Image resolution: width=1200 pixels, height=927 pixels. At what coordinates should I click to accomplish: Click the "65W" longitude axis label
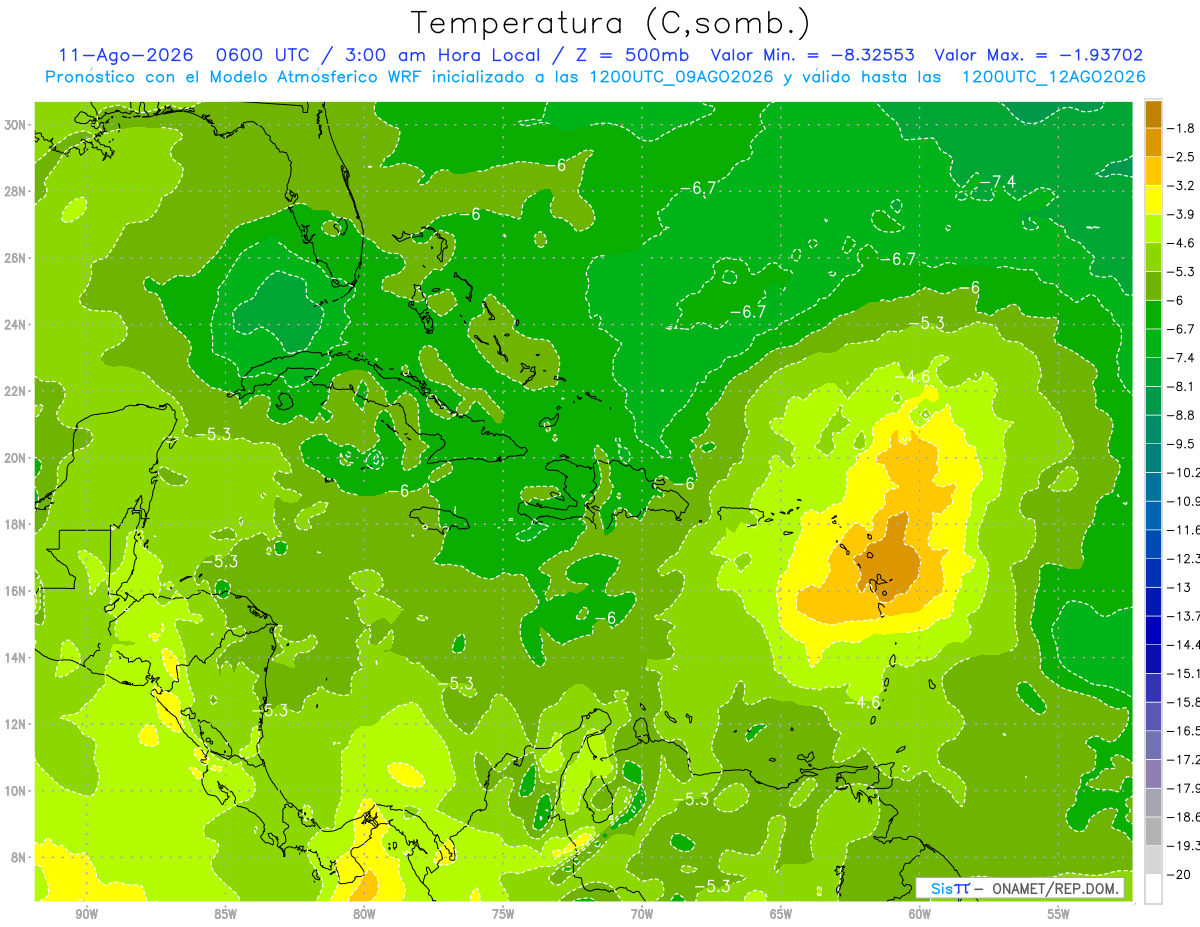click(x=781, y=915)
